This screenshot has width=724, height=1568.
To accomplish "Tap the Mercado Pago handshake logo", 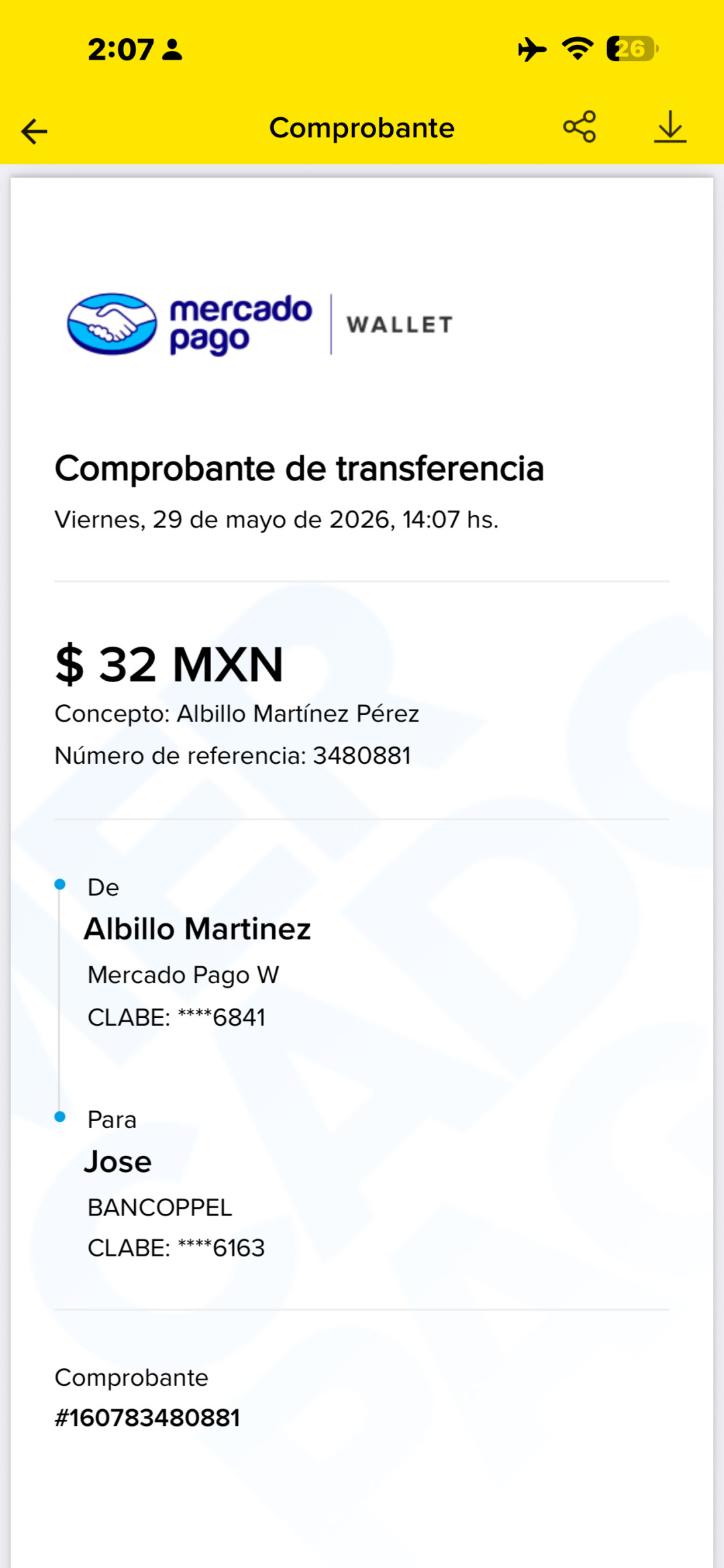I will pyautogui.click(x=112, y=324).
